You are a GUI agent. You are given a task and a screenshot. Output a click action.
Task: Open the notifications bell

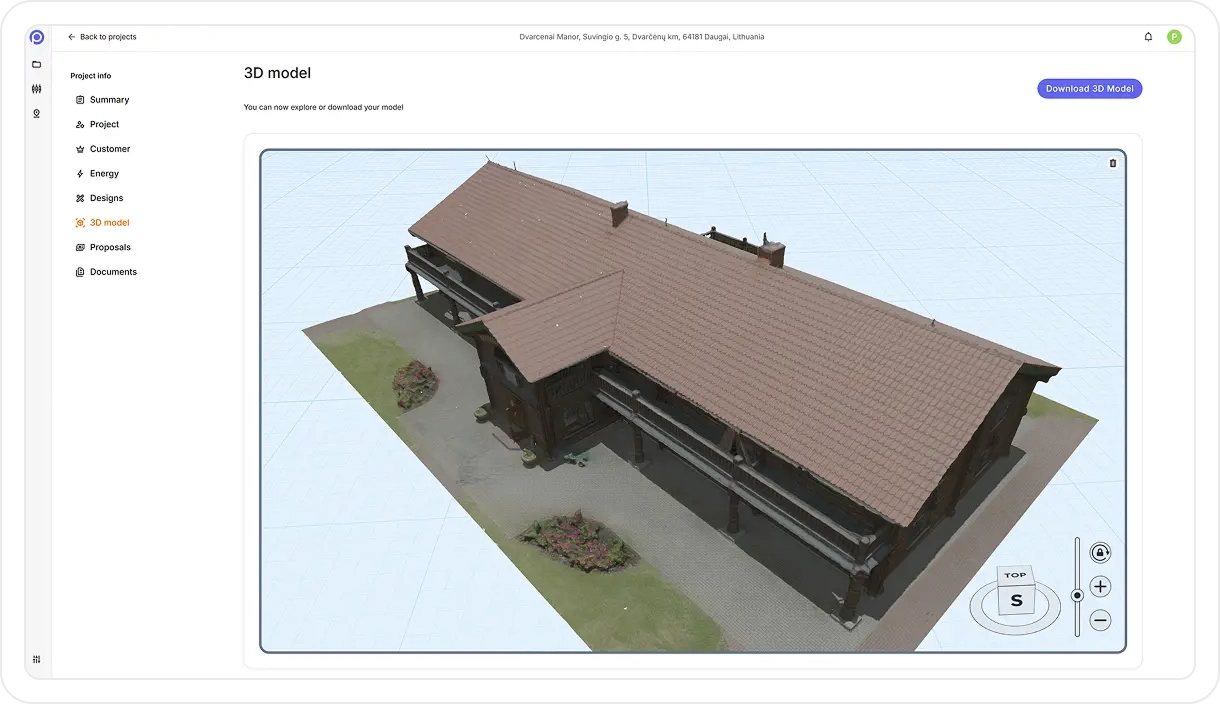pos(1148,37)
